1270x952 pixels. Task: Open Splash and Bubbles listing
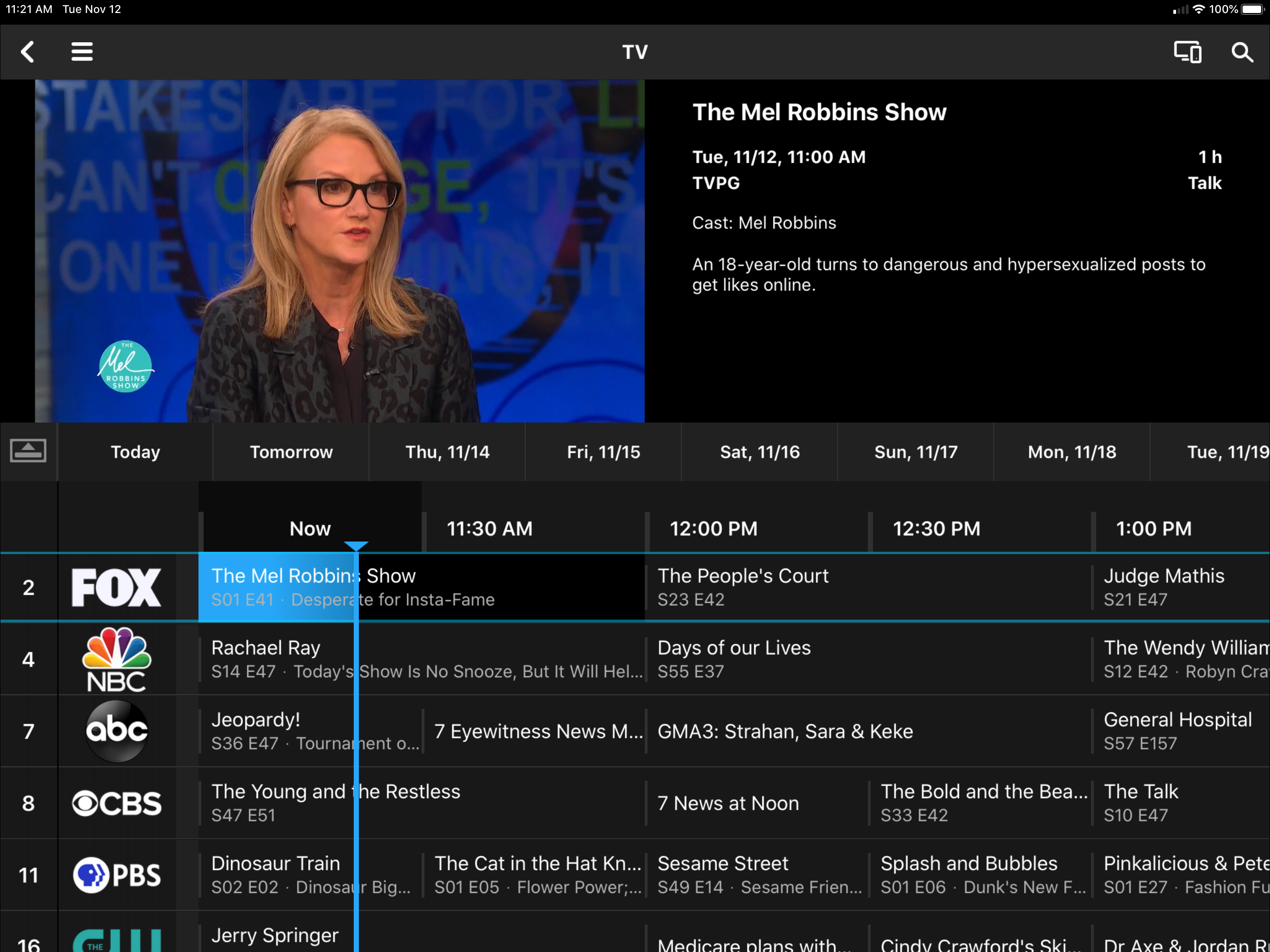pos(980,874)
